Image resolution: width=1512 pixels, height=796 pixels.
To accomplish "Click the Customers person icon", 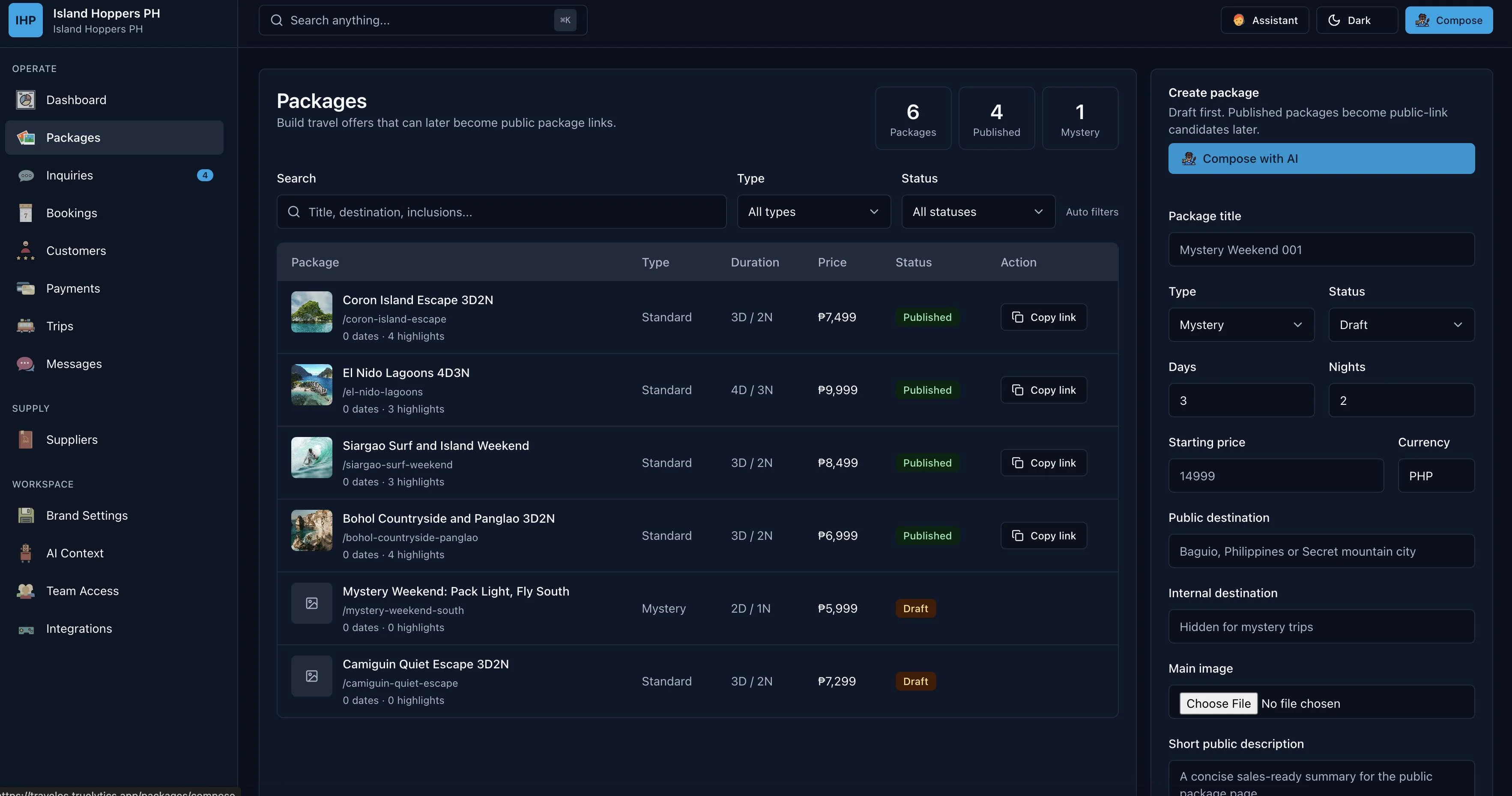I will point(25,251).
